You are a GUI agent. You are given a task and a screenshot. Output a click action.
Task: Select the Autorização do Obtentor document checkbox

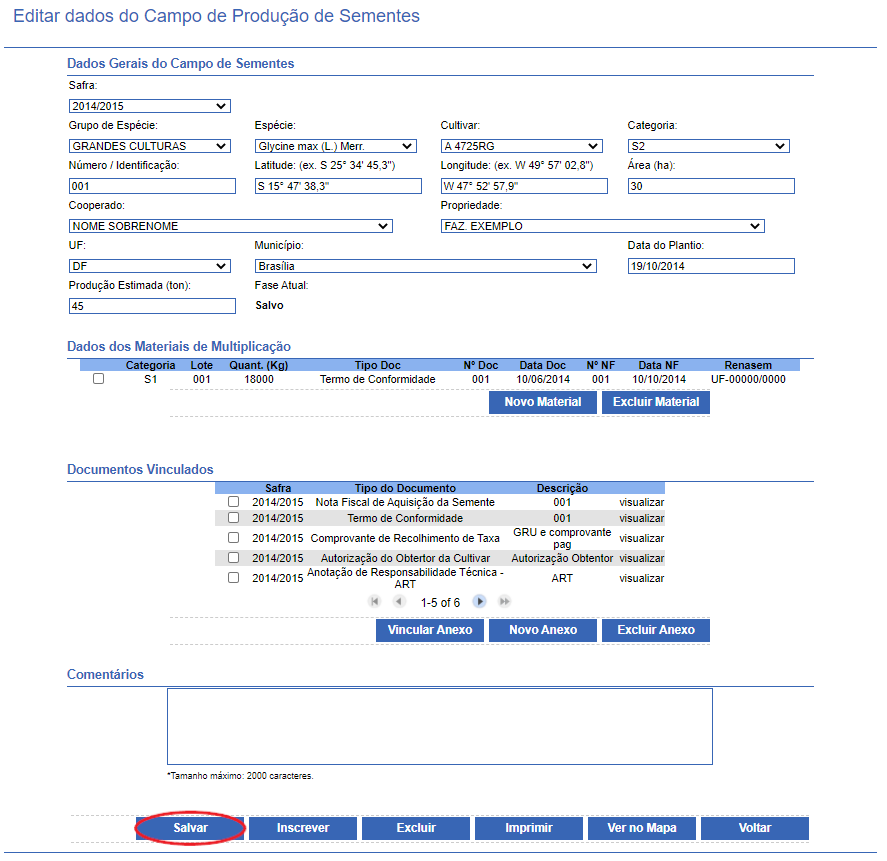[x=233, y=558]
